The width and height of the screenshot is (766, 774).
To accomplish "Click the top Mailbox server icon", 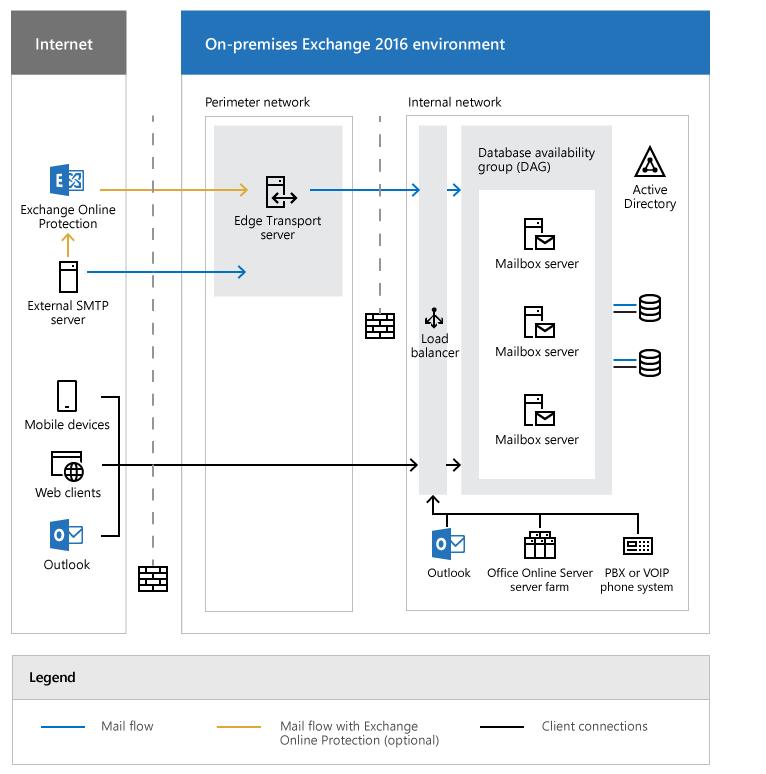I will (x=539, y=234).
